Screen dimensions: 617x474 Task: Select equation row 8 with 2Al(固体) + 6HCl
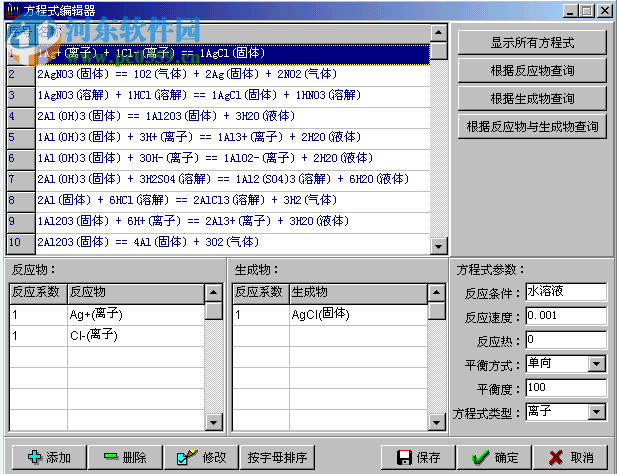pyautogui.click(x=233, y=200)
